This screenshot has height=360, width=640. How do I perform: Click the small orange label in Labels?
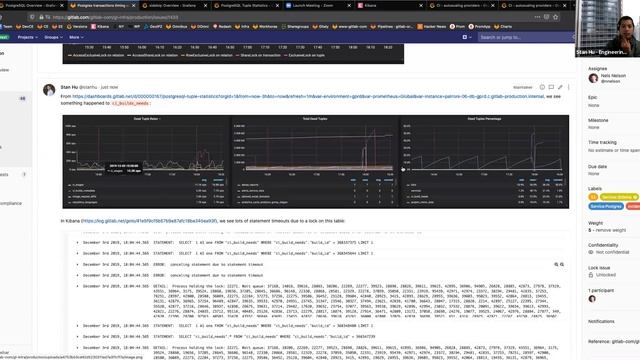coord(593,197)
